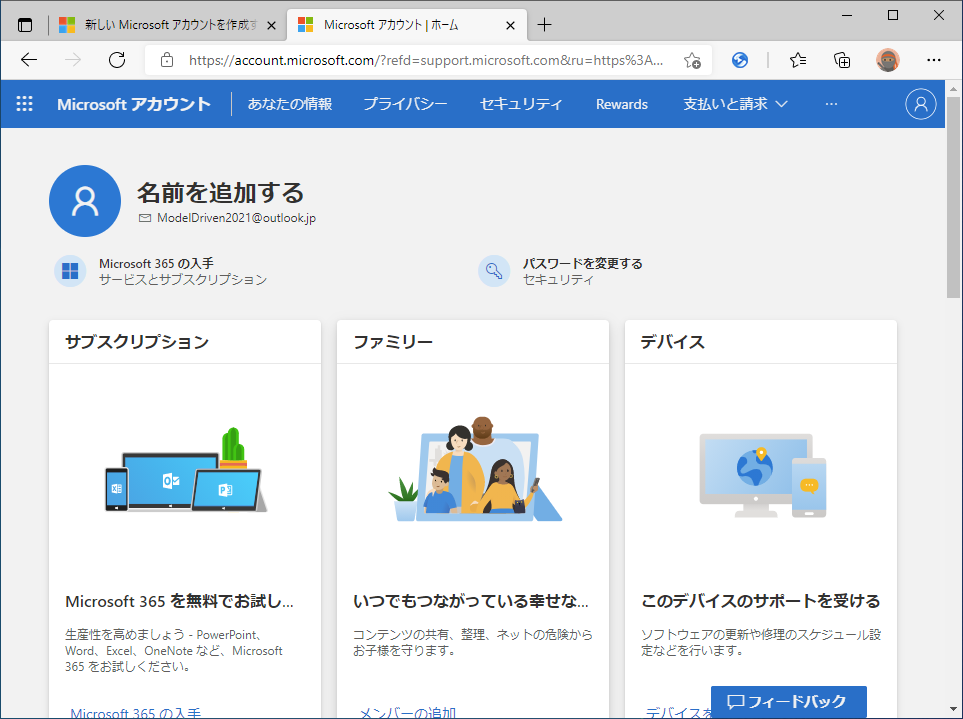Image resolution: width=963 pixels, height=719 pixels.
Task: Open パスワードを変更する quick link
Action: tap(582, 263)
